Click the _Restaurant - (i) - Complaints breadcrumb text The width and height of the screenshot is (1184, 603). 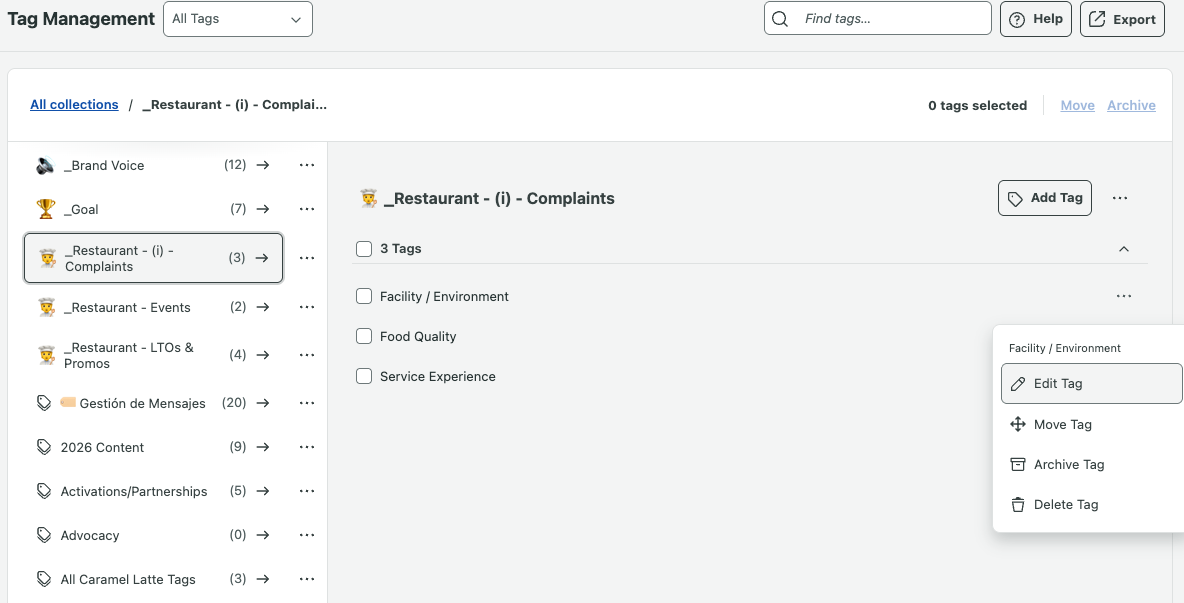(234, 105)
